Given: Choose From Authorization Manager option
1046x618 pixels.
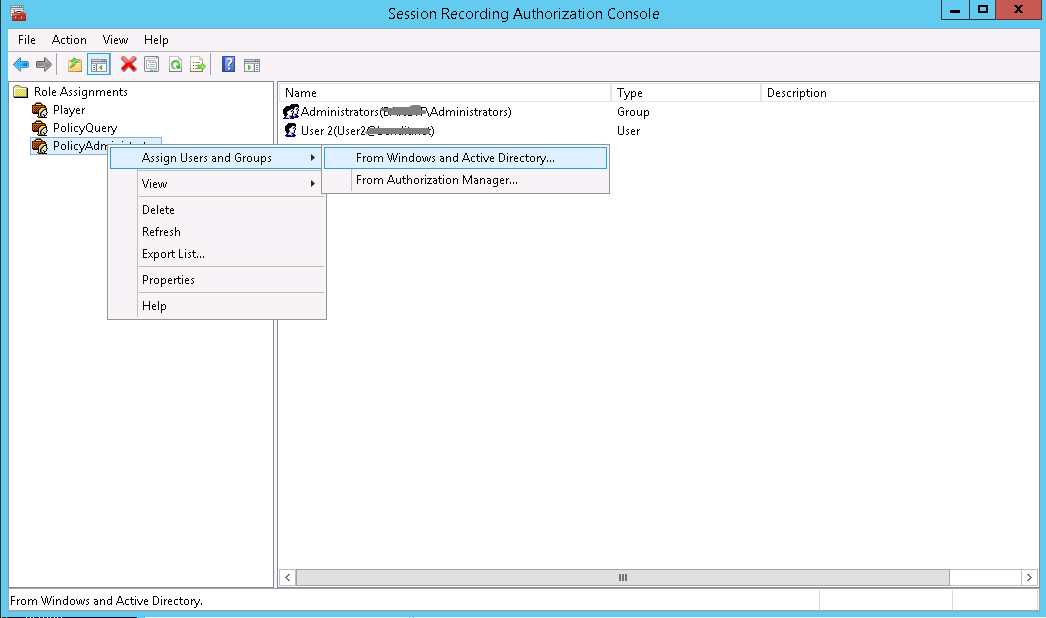Looking at the screenshot, I should [436, 180].
